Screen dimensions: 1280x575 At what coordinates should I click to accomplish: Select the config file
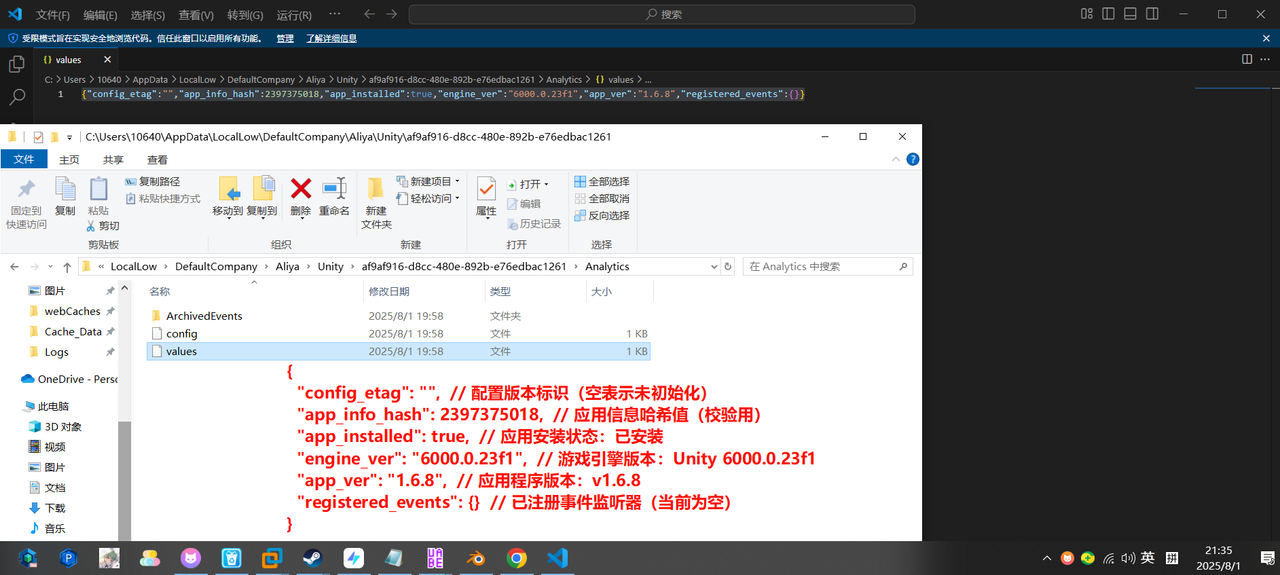[181, 334]
